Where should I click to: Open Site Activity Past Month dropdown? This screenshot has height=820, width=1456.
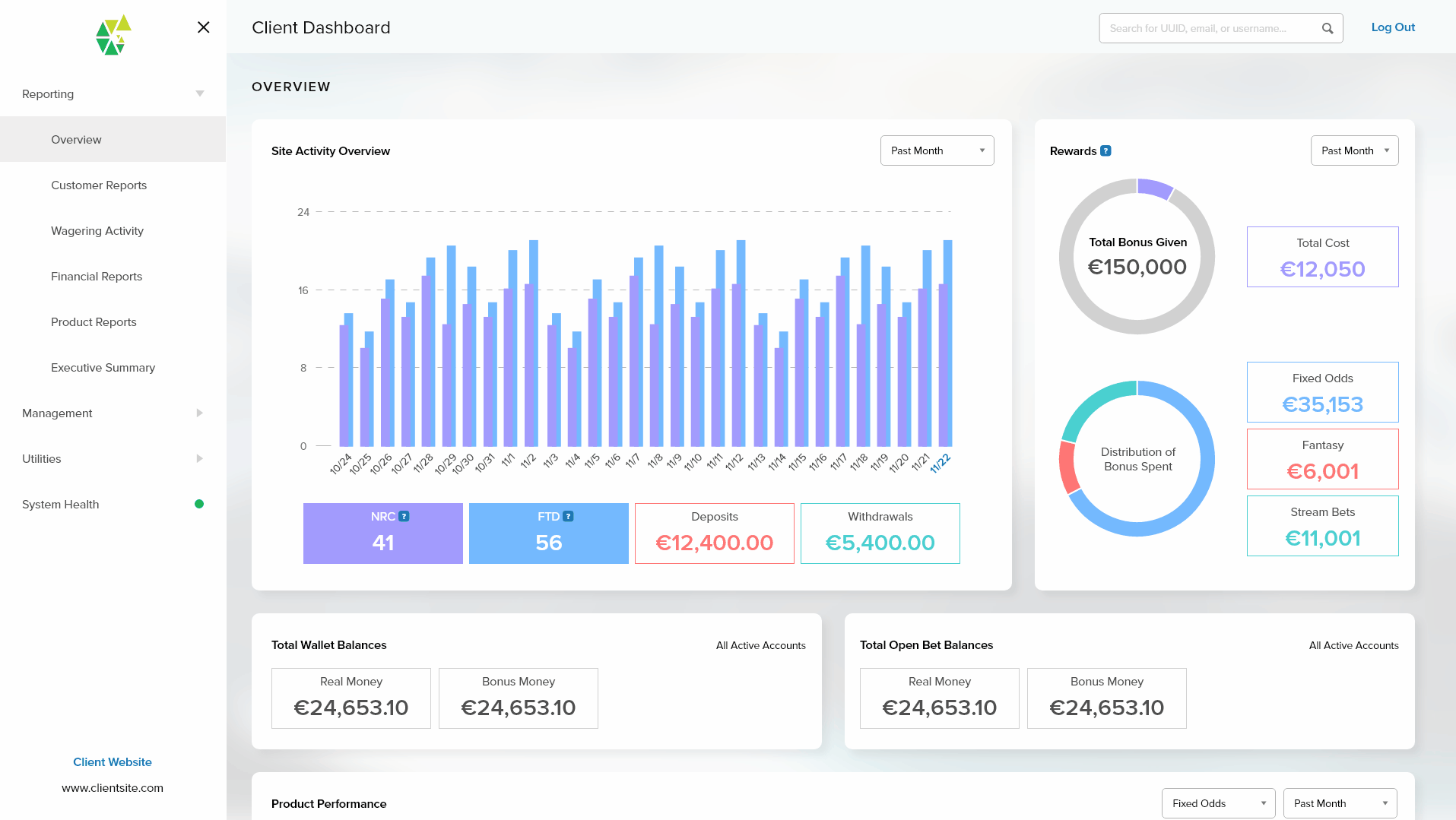tap(937, 150)
